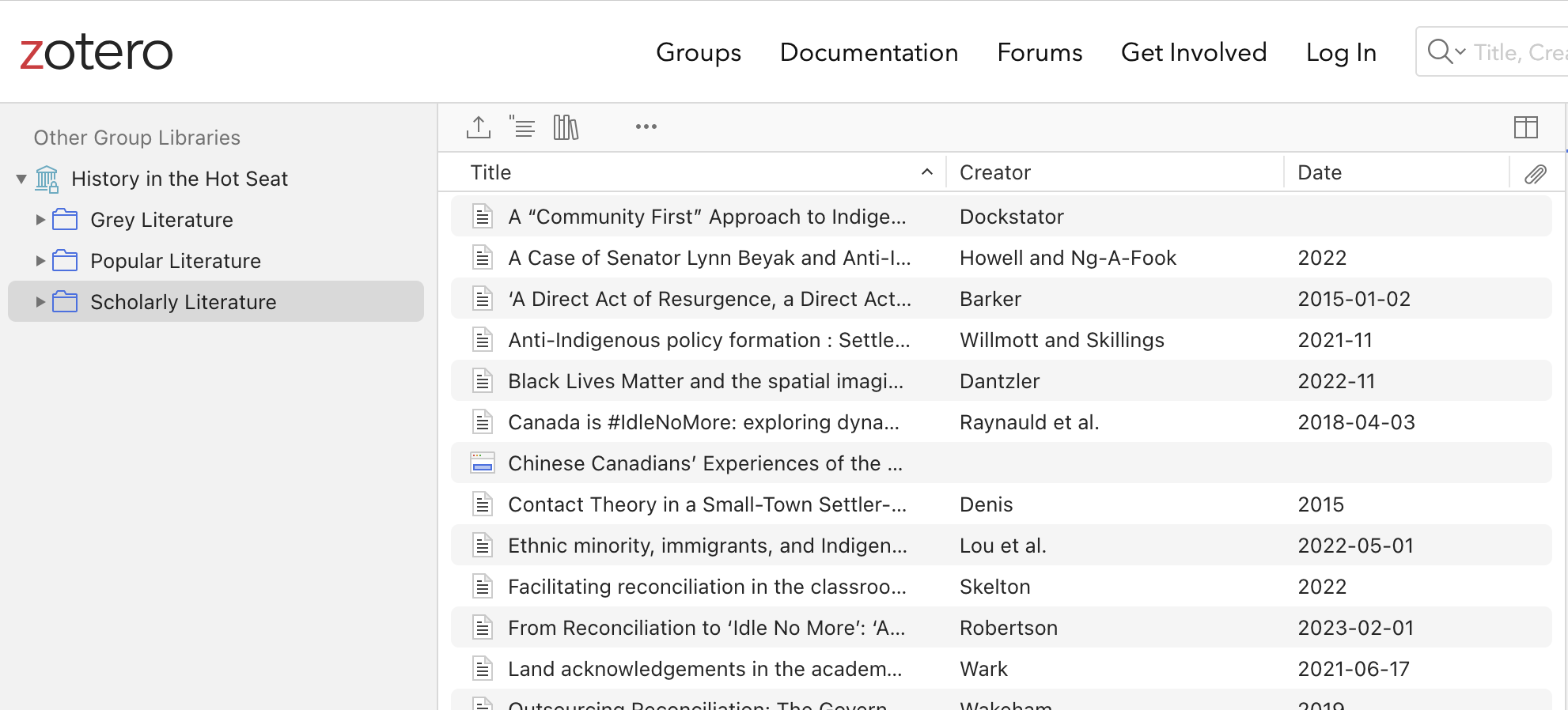
Task: Click the date cell '2022-11'
Action: click(1336, 381)
